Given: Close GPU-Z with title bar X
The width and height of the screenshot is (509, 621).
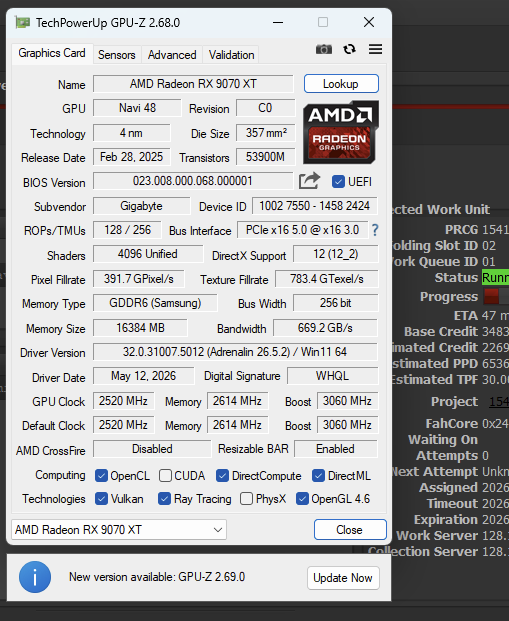Looking at the screenshot, I should coord(369,23).
